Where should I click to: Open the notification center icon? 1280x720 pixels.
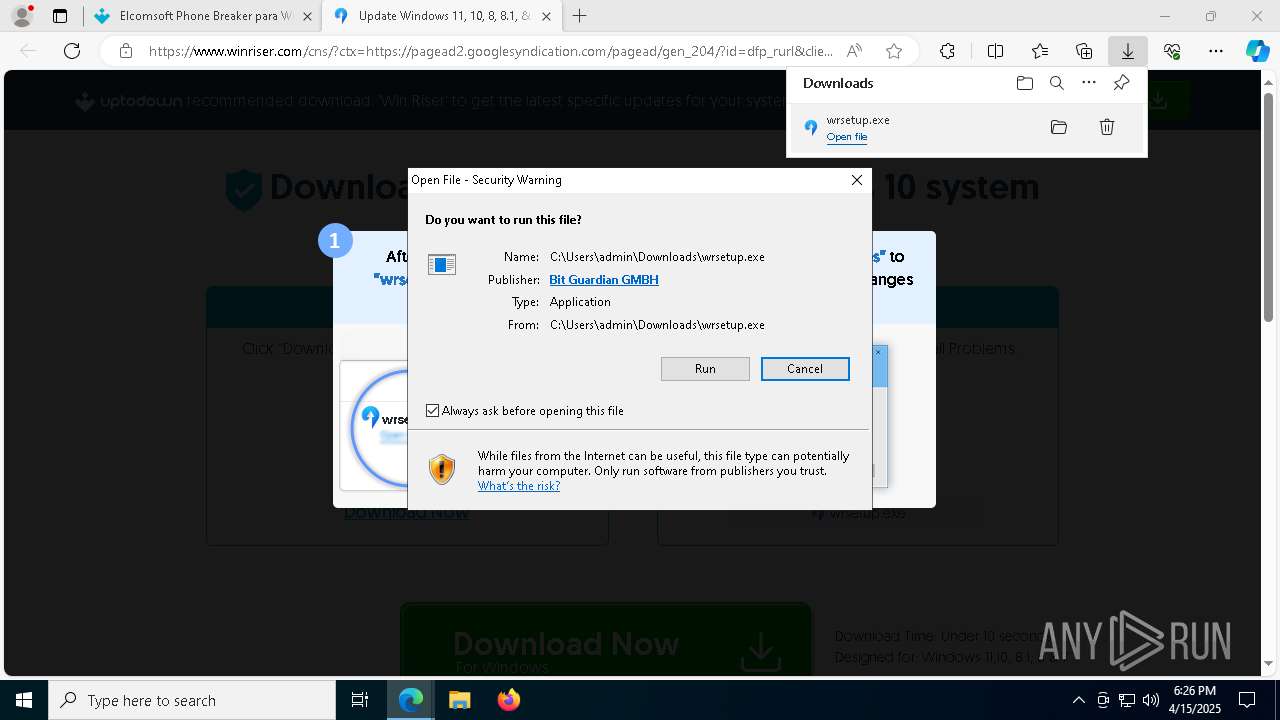(1247, 700)
